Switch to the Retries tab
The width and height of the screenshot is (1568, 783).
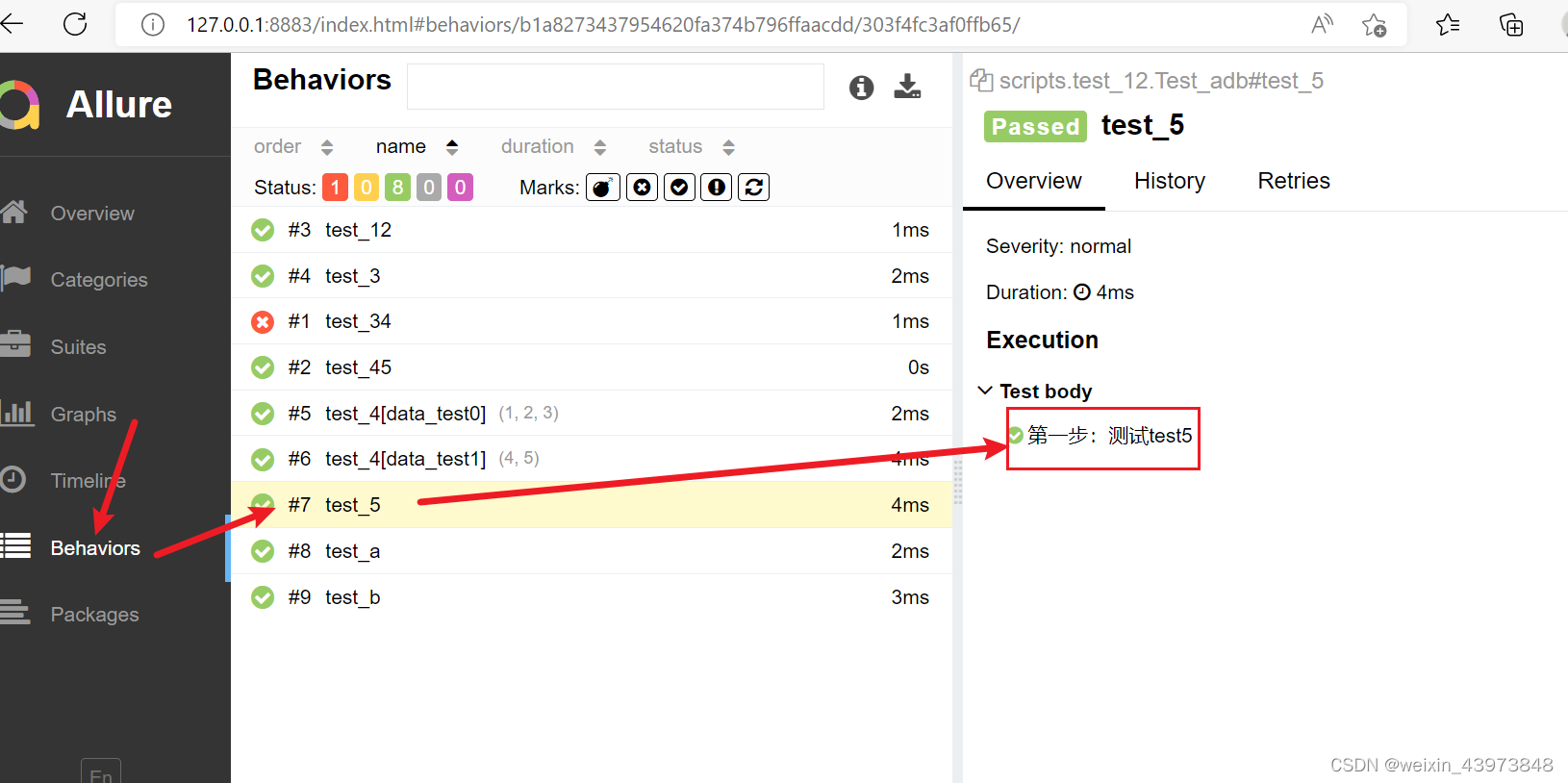1293,181
